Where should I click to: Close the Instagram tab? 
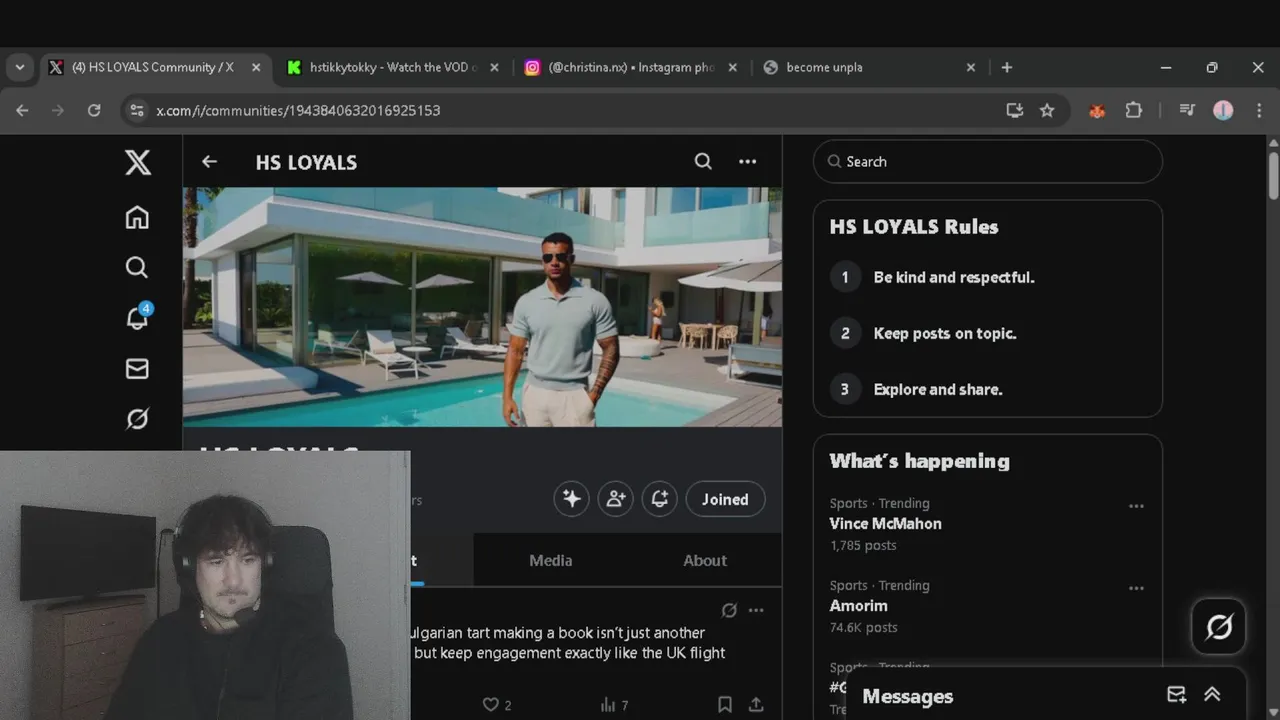point(732,68)
